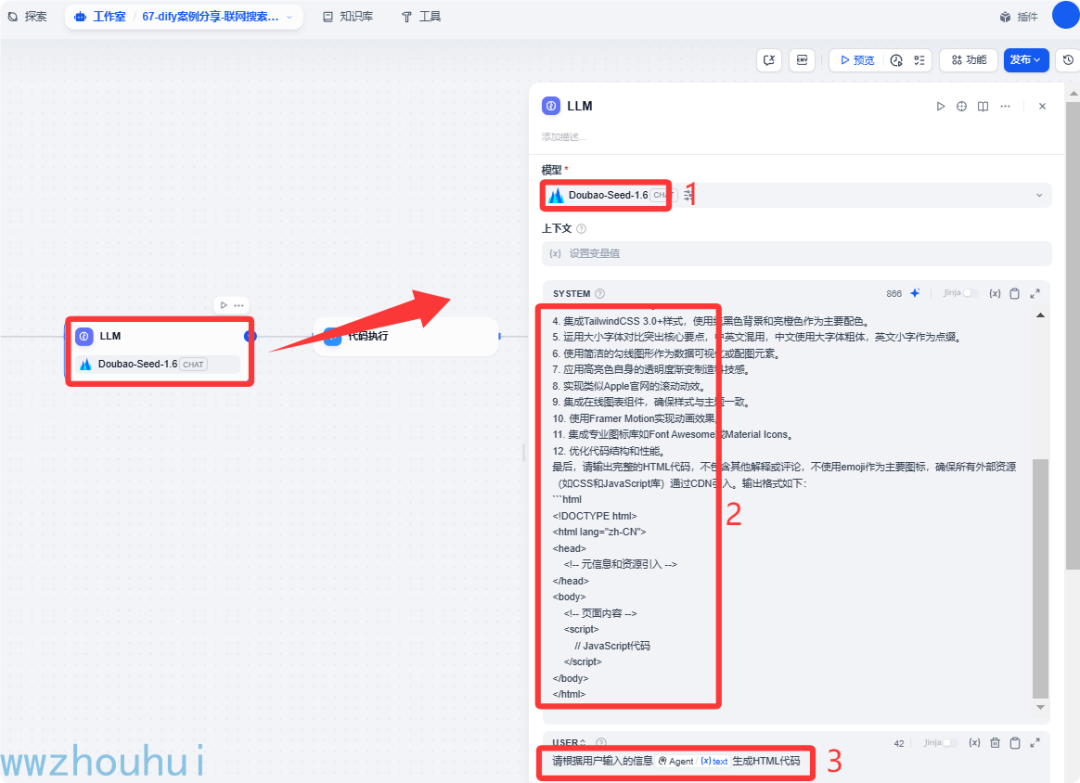Open the help docs book icon
The height and width of the screenshot is (783, 1080).
983,106
